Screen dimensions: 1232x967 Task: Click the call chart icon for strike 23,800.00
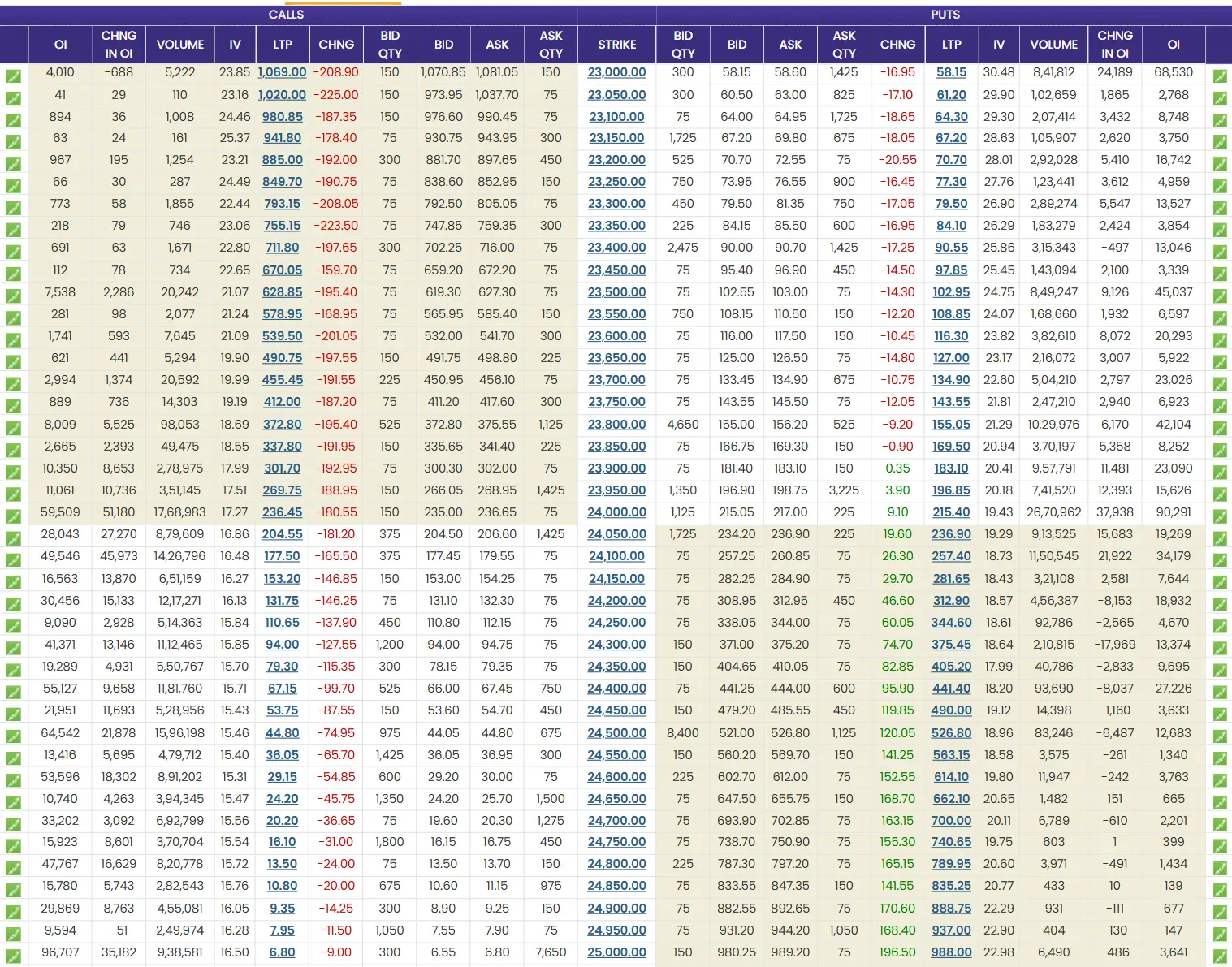pos(13,429)
